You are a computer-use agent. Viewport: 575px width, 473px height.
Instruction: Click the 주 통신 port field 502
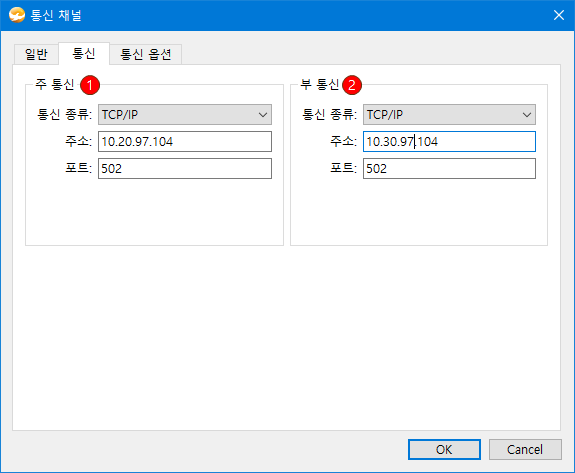pos(185,169)
